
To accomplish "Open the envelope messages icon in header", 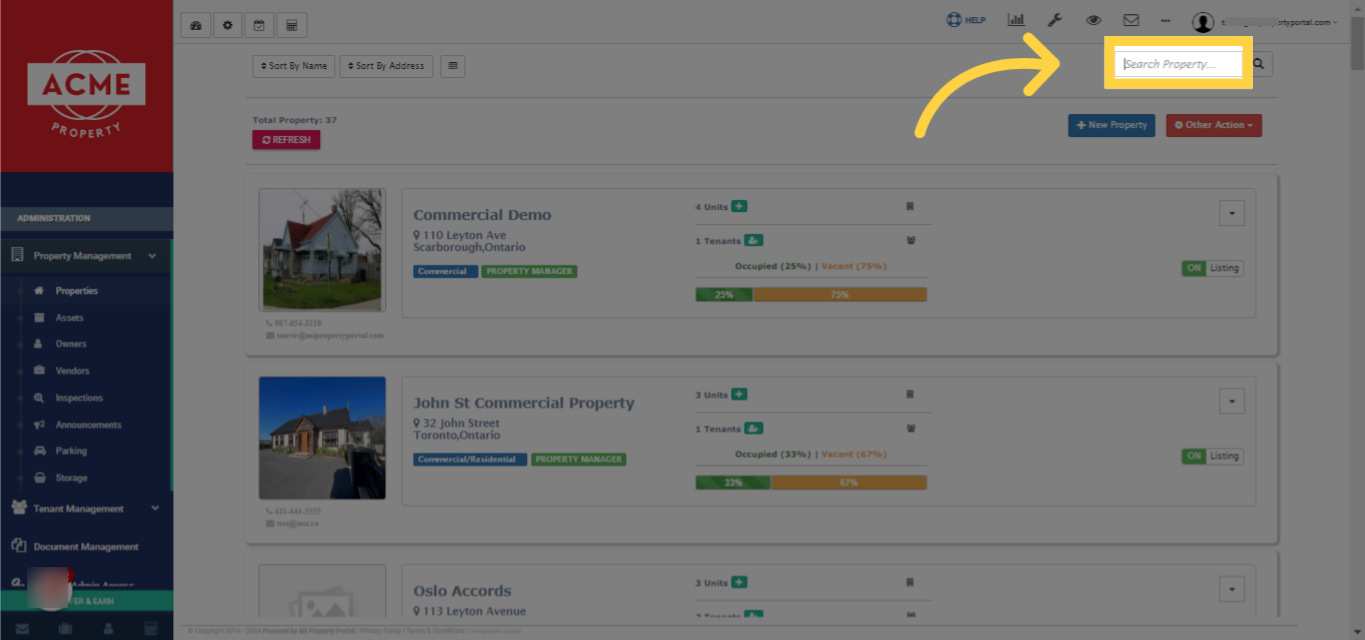I will click(1131, 20).
